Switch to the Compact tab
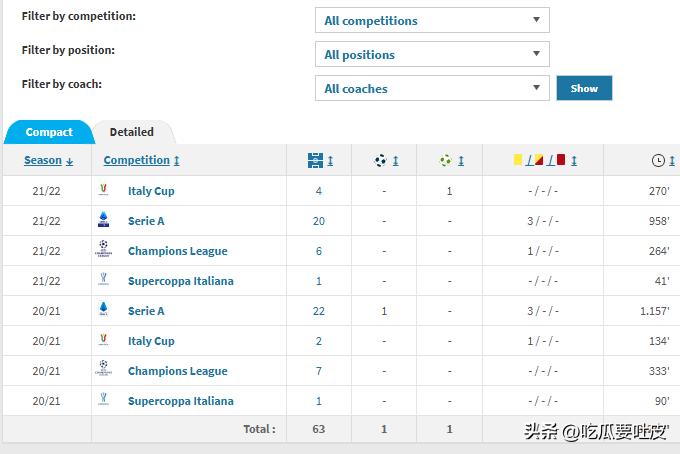Image resolution: width=680 pixels, height=454 pixels. [x=49, y=132]
